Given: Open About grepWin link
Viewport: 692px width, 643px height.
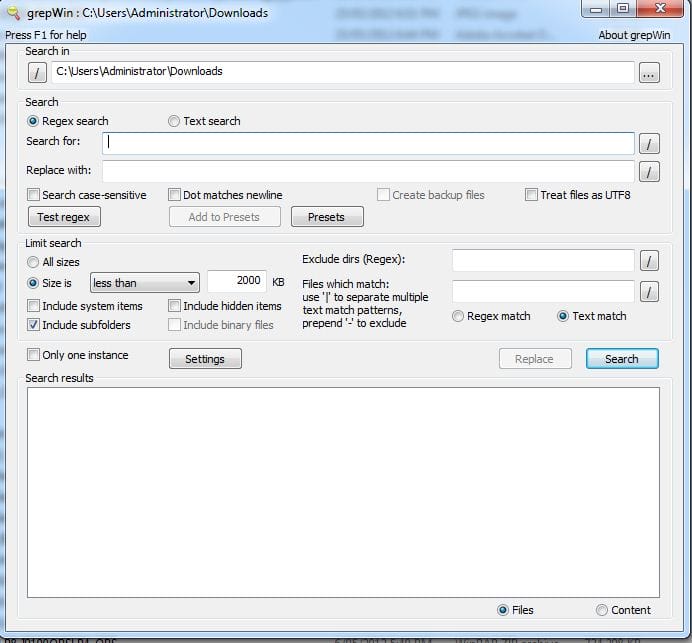Looking at the screenshot, I should pyautogui.click(x=640, y=35).
